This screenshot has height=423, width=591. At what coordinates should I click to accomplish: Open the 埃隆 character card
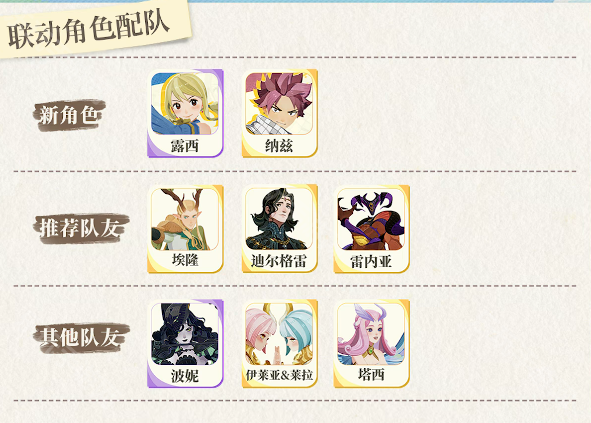click(185, 229)
